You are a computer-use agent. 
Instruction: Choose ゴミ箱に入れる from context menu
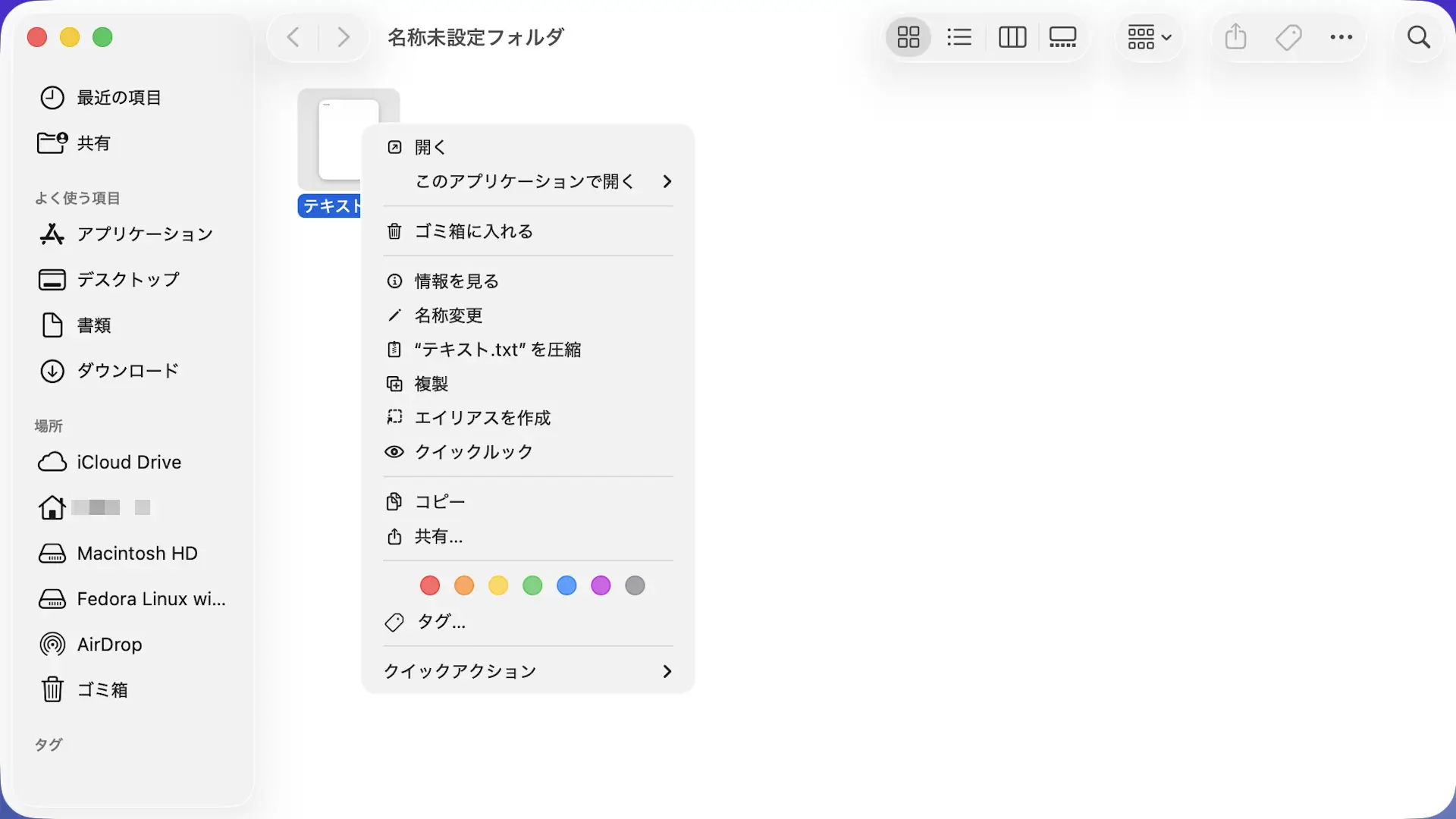473,231
